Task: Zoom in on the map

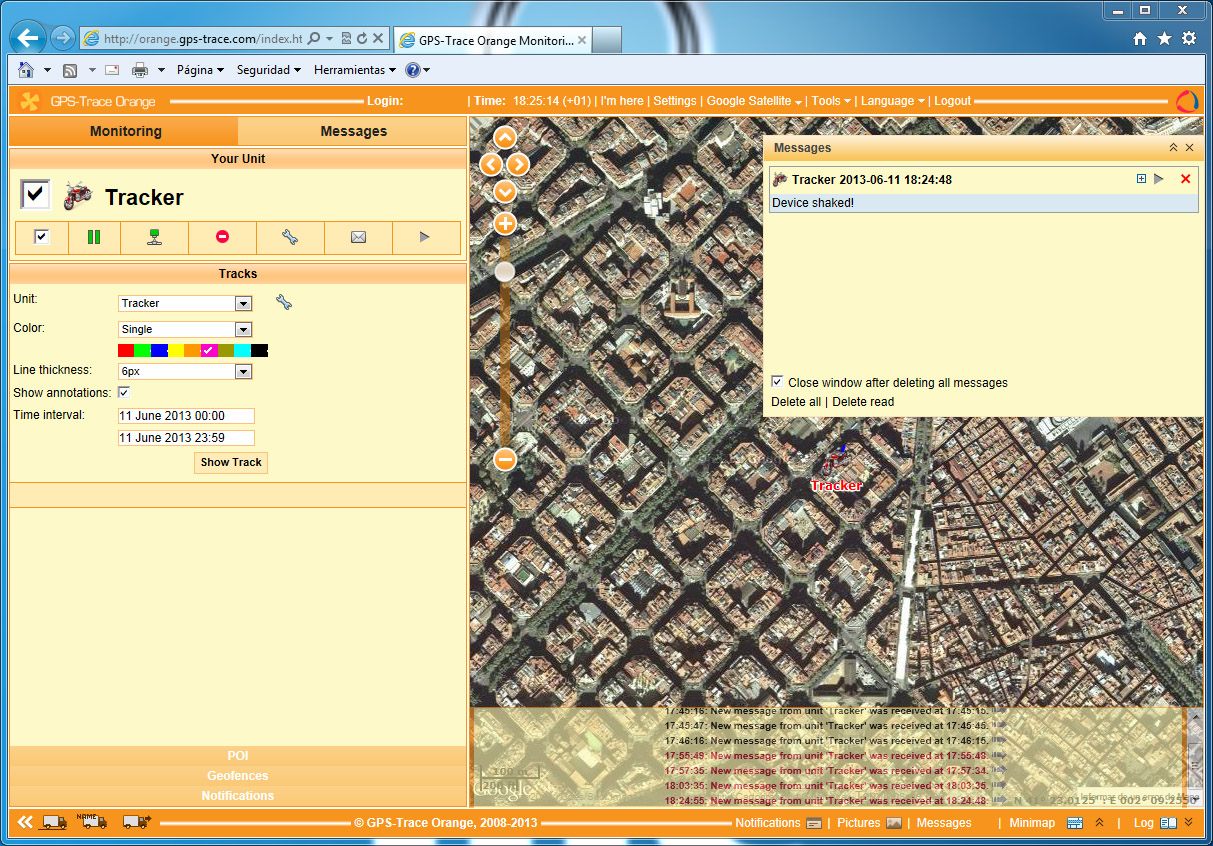Action: 505,223
